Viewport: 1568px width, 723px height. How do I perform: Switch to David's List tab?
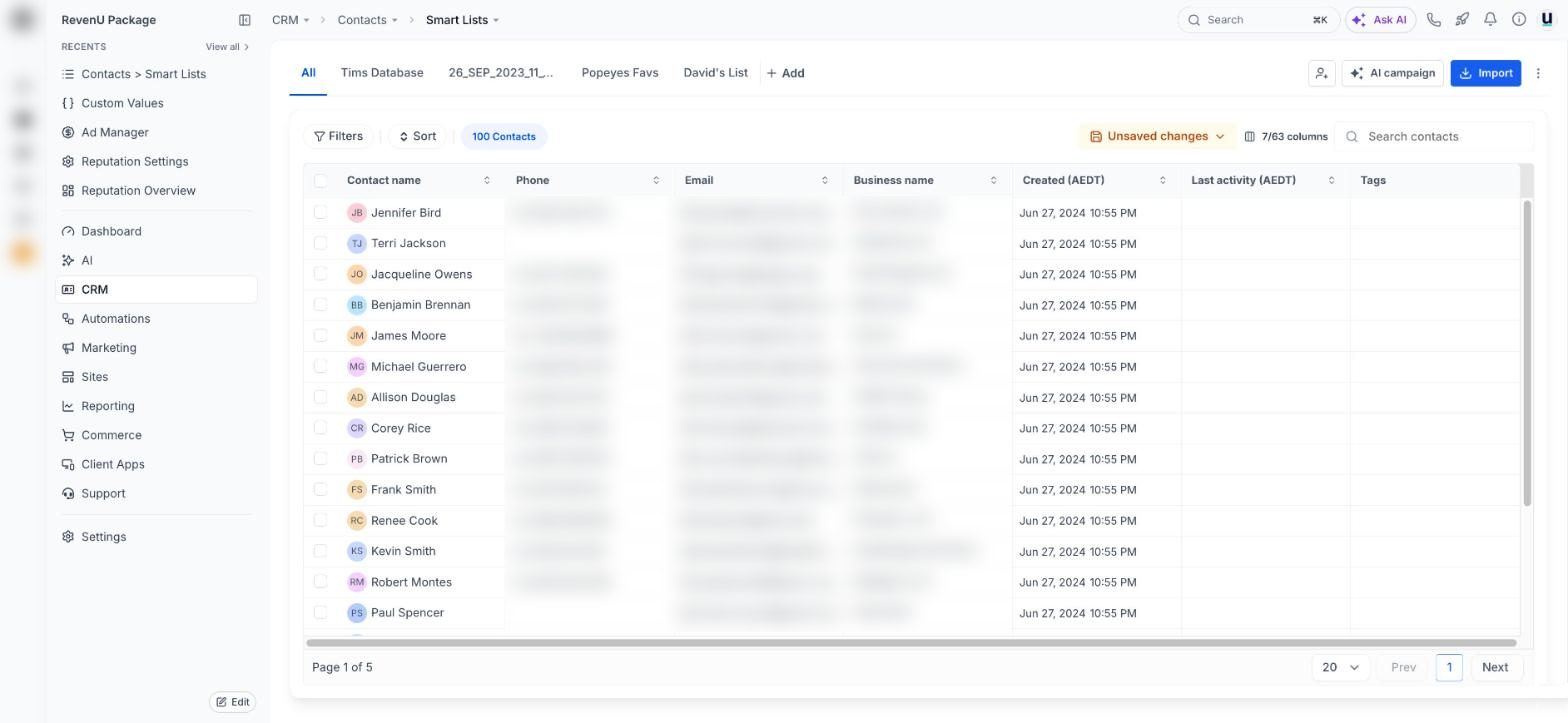pyautogui.click(x=715, y=73)
